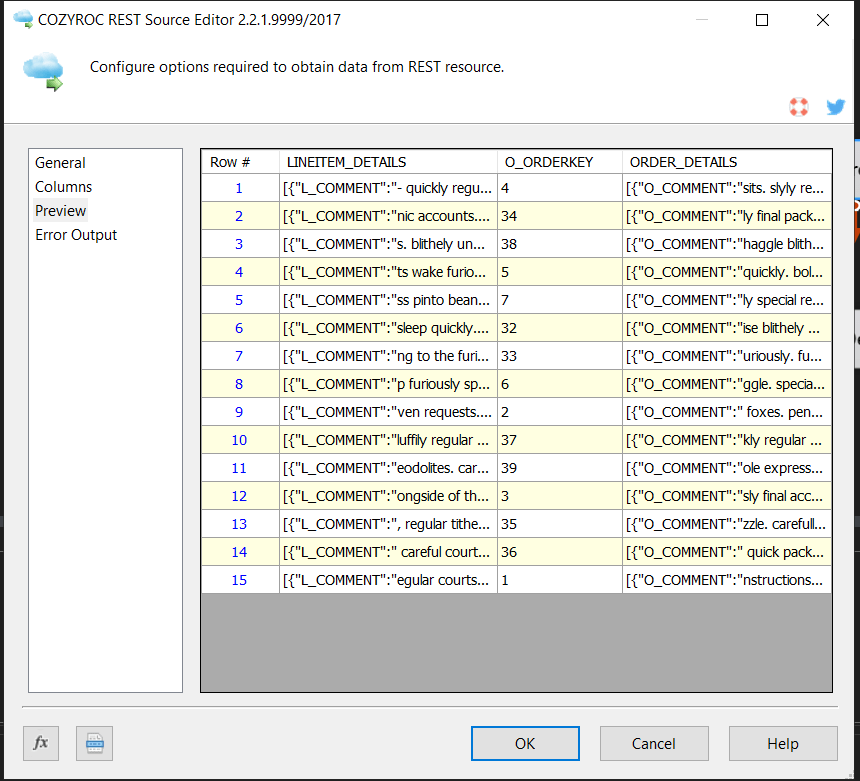Screen dimensions: 860x781
Task: Click L_COMMENT cell "ss pinto bean"
Action: point(388,300)
